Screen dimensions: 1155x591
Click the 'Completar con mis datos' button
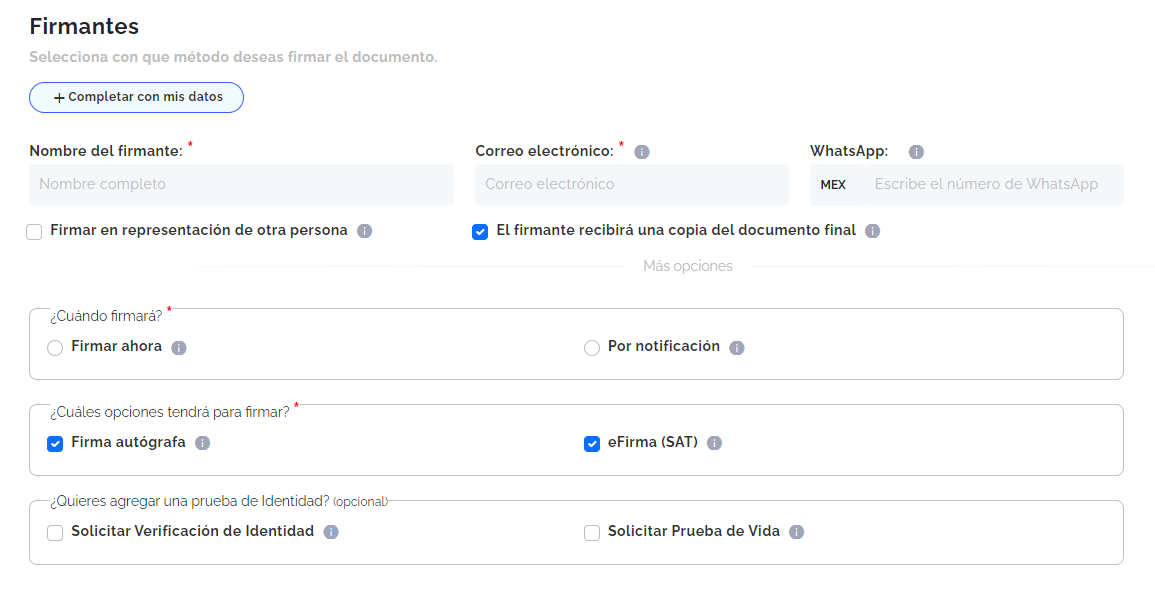(x=136, y=97)
